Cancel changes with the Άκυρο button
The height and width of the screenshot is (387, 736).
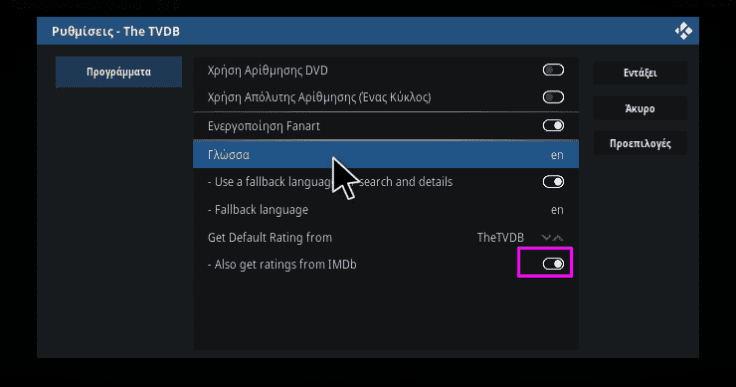pos(640,108)
